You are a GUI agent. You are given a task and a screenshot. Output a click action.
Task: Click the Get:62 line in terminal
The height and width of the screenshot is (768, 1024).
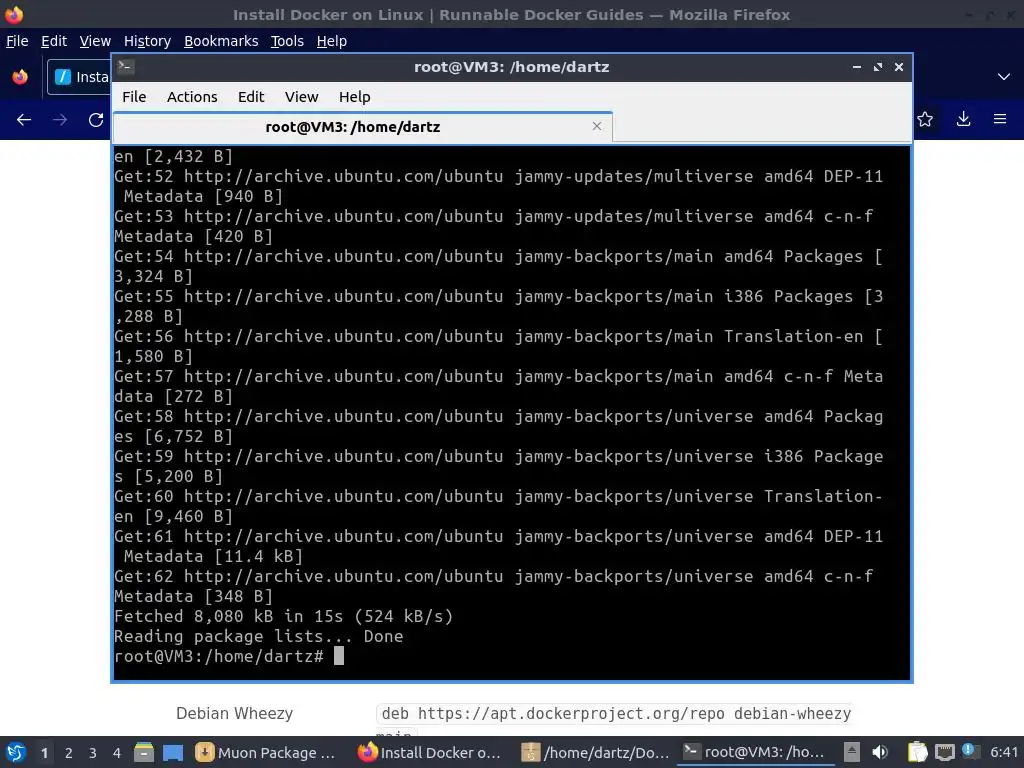494,586
